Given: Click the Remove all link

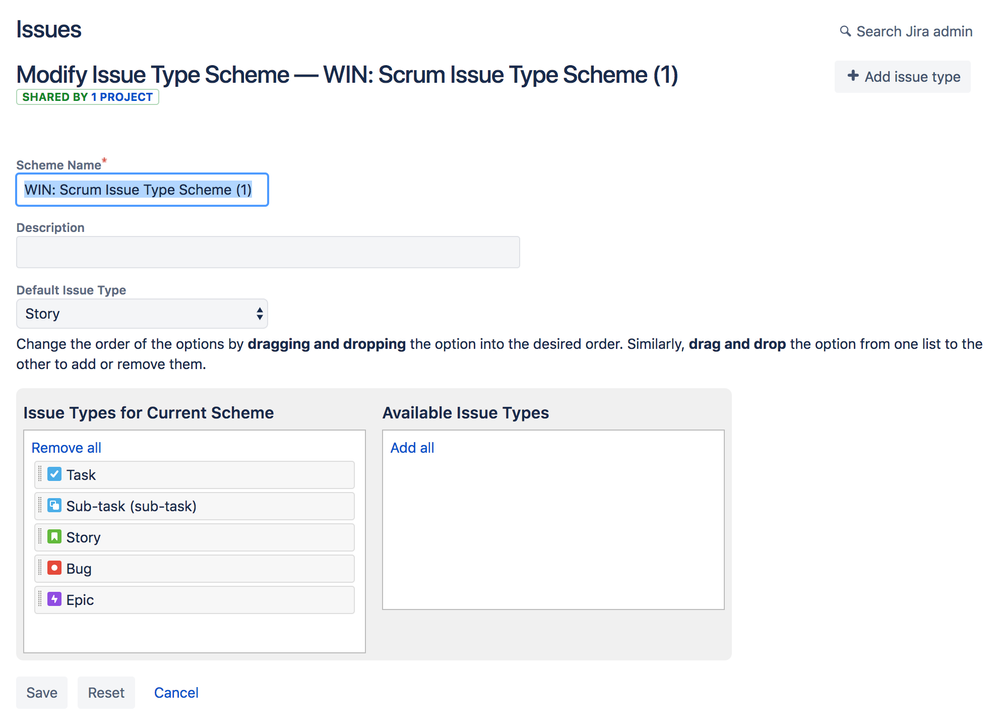Looking at the screenshot, I should pyautogui.click(x=66, y=448).
